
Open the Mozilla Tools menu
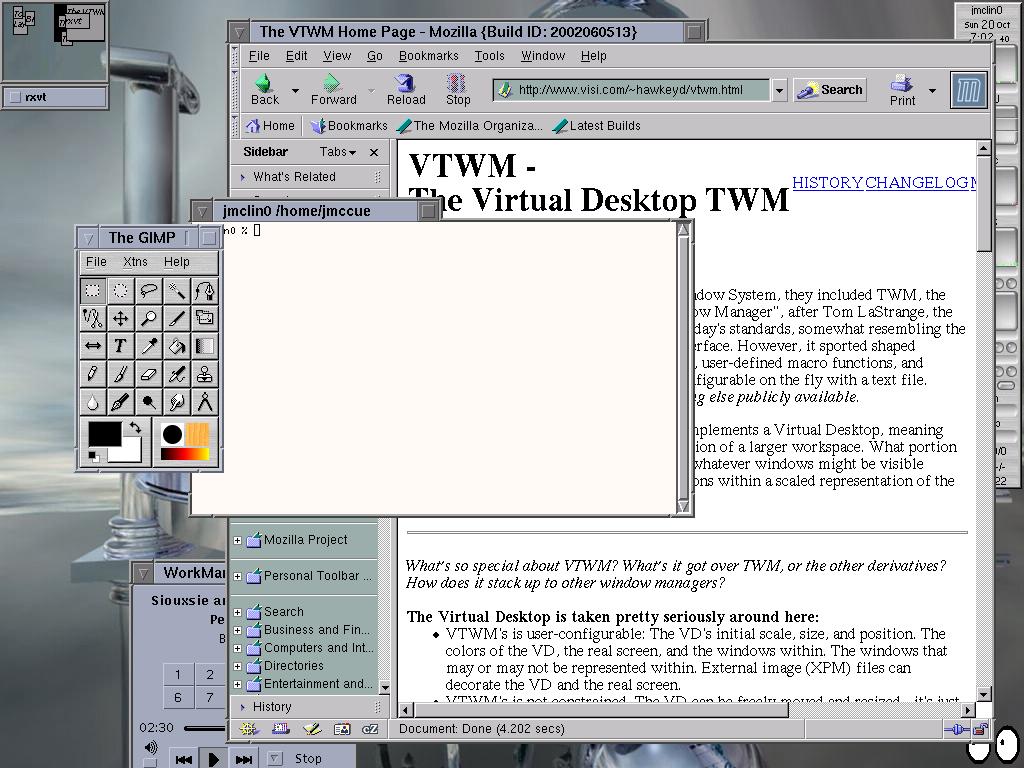point(489,56)
